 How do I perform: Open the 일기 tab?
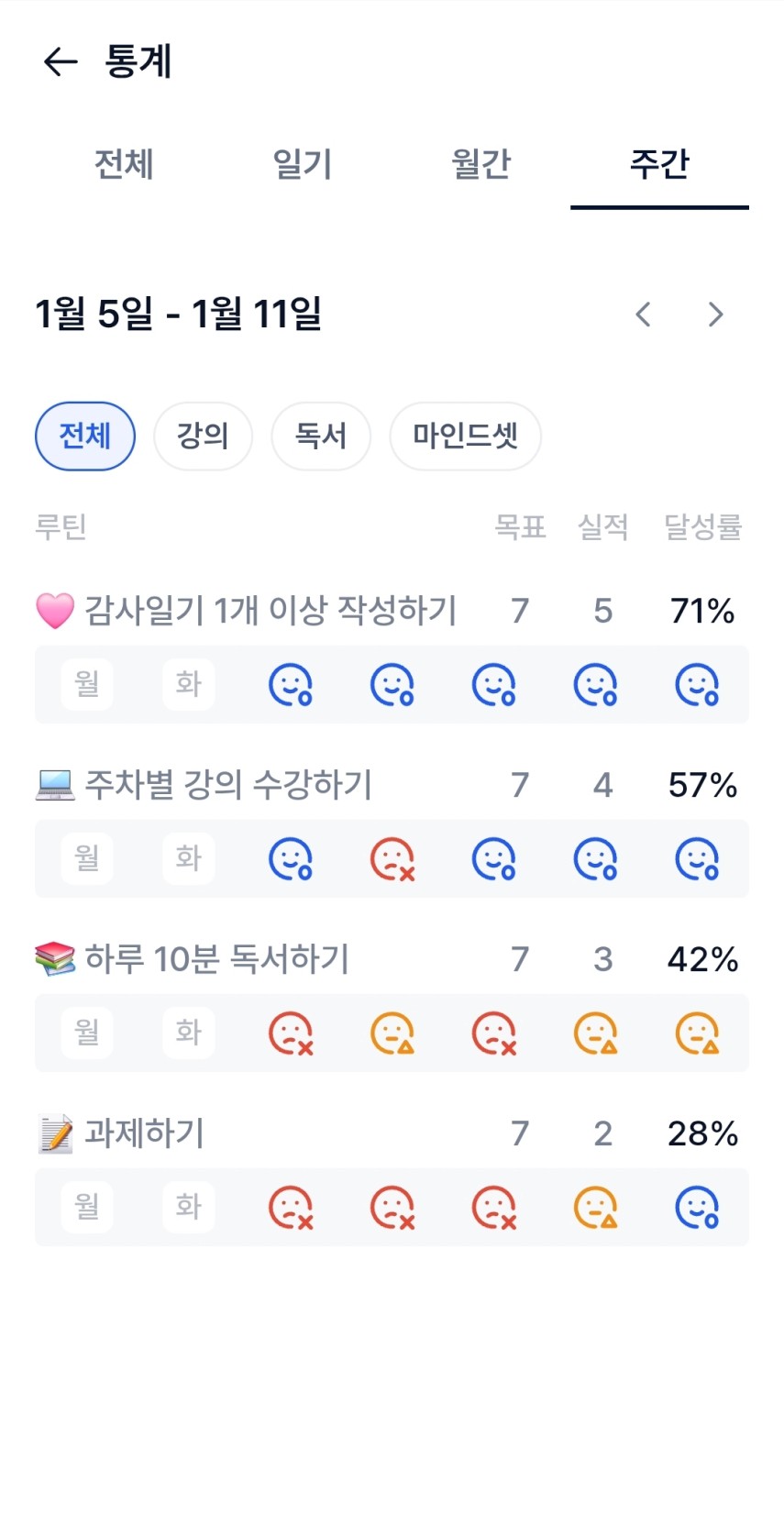pyautogui.click(x=302, y=165)
